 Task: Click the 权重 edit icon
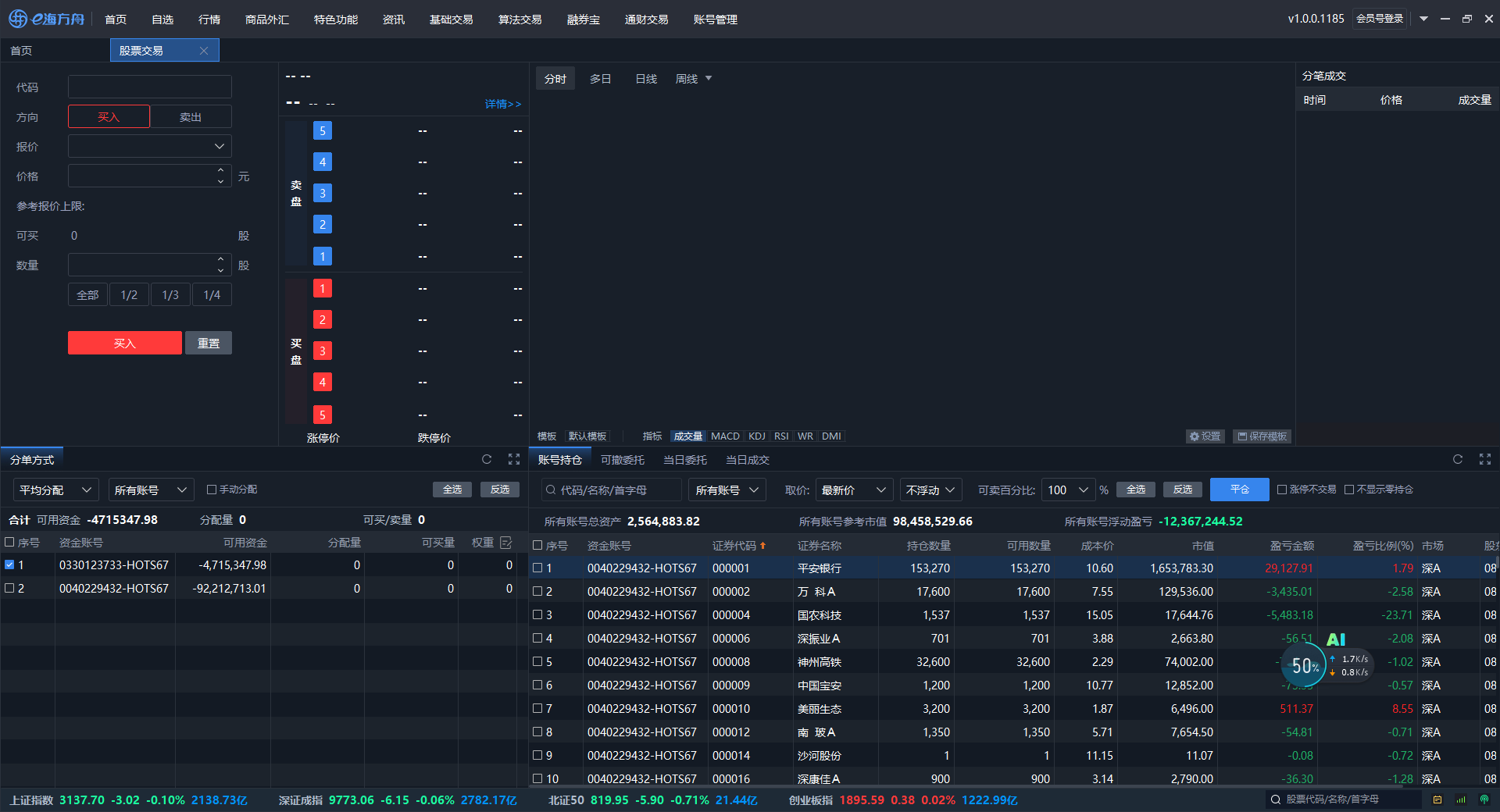pos(505,542)
